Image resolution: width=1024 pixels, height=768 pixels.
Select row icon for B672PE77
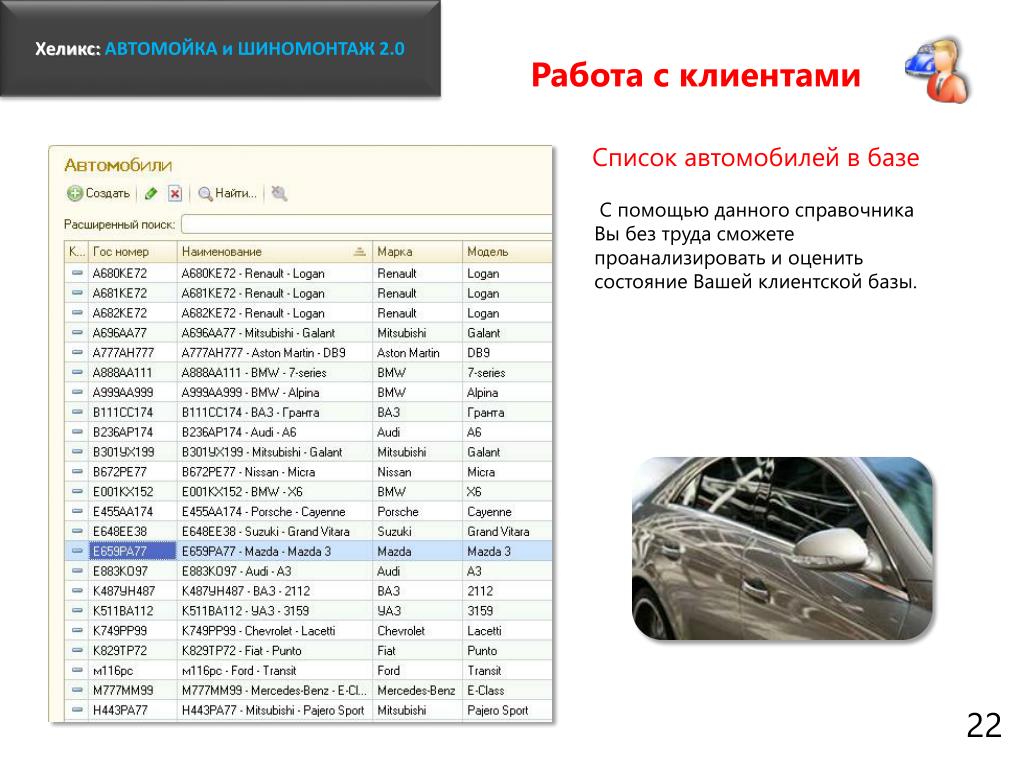[x=77, y=472]
